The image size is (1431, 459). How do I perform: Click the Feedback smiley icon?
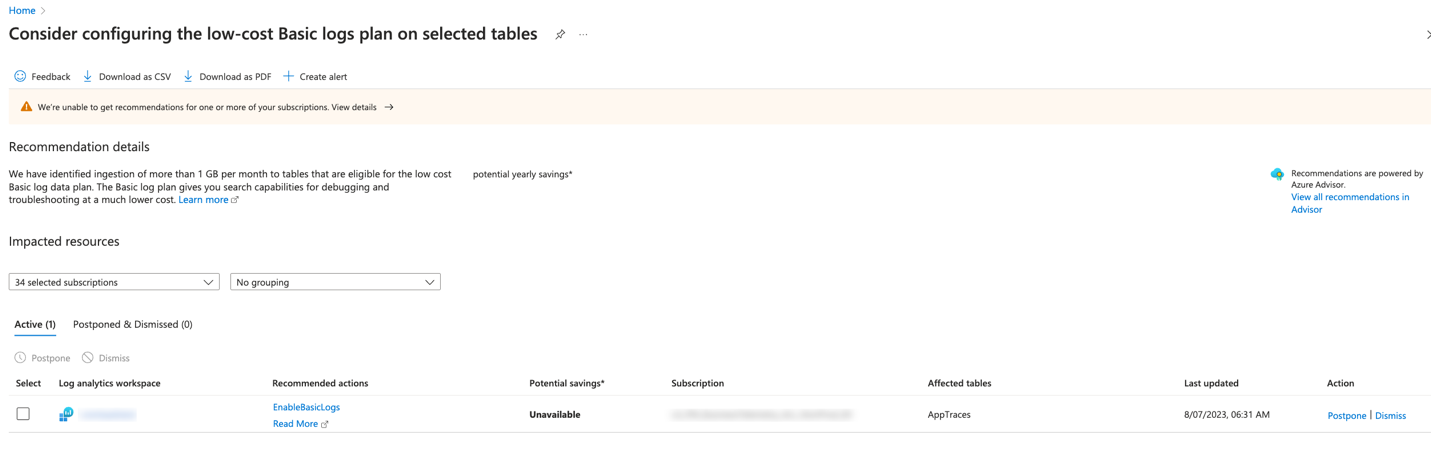(x=20, y=76)
